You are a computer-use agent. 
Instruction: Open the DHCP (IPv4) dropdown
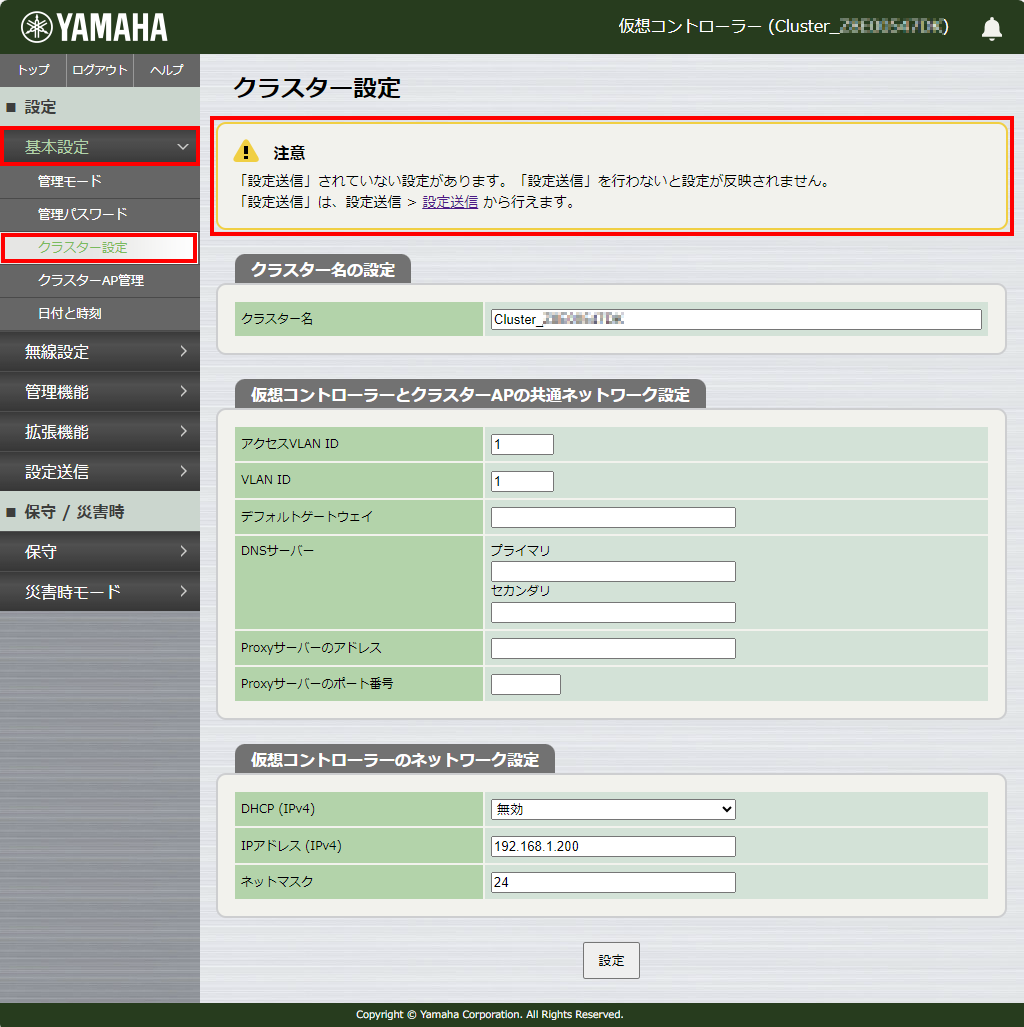pos(612,809)
